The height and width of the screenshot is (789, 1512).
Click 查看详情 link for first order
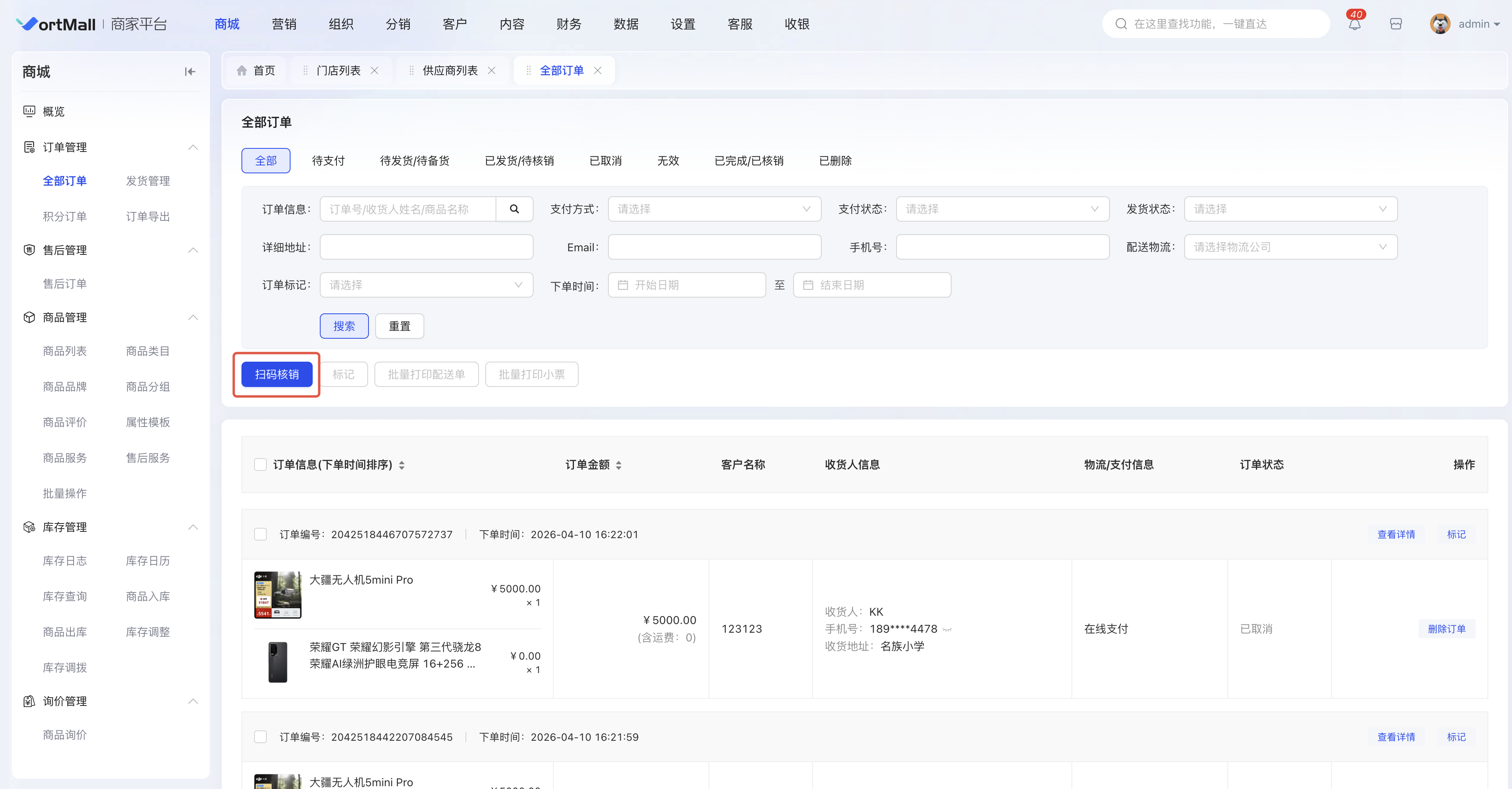pos(1396,535)
